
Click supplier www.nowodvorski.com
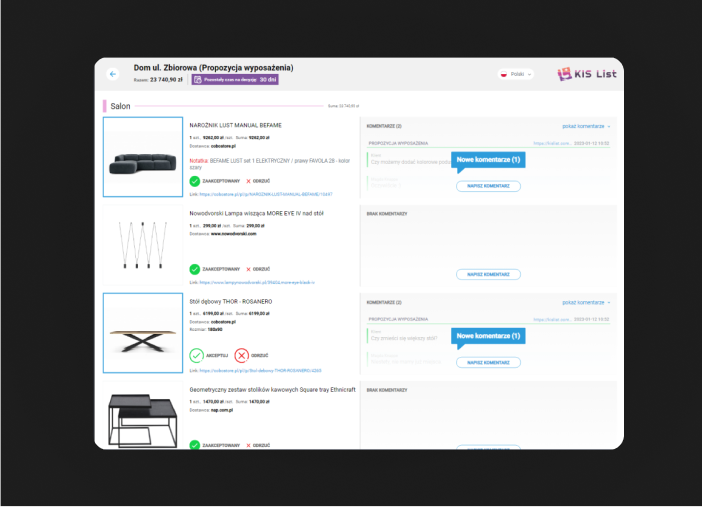(234, 234)
